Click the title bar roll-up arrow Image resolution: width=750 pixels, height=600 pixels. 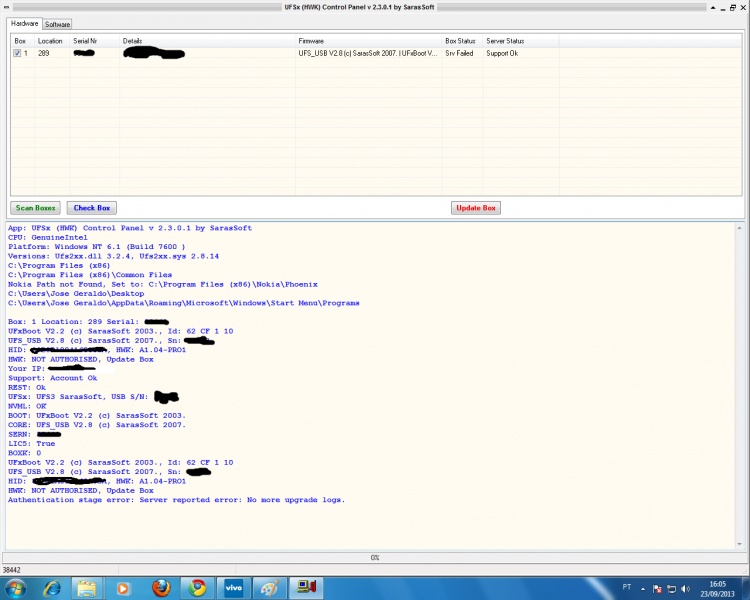coord(713,8)
